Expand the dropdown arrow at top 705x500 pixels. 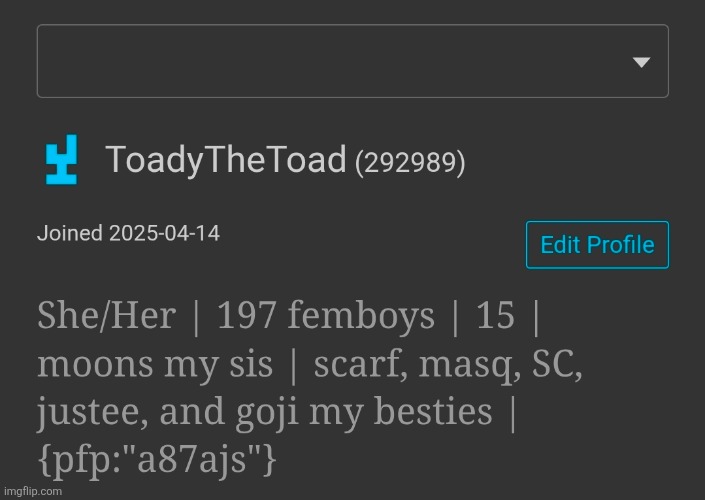(x=642, y=62)
